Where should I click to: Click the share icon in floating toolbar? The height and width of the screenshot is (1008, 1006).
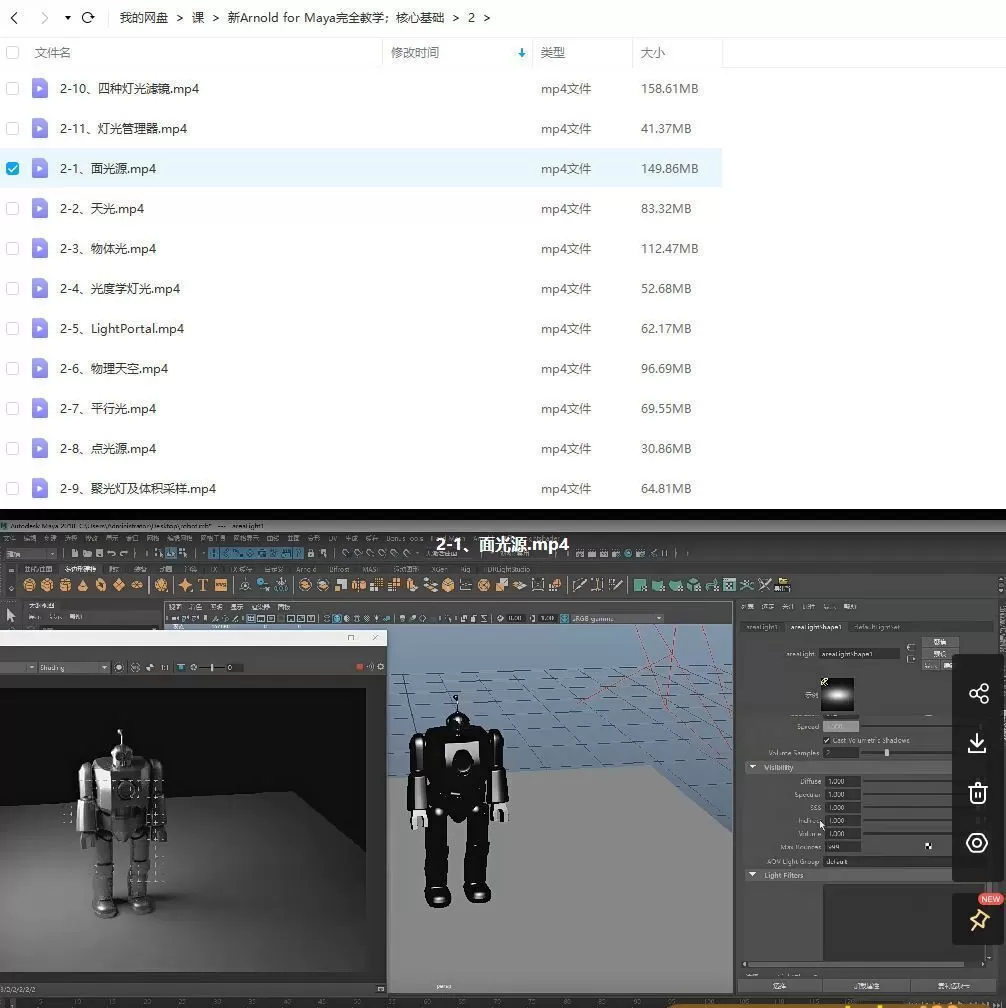click(x=978, y=693)
